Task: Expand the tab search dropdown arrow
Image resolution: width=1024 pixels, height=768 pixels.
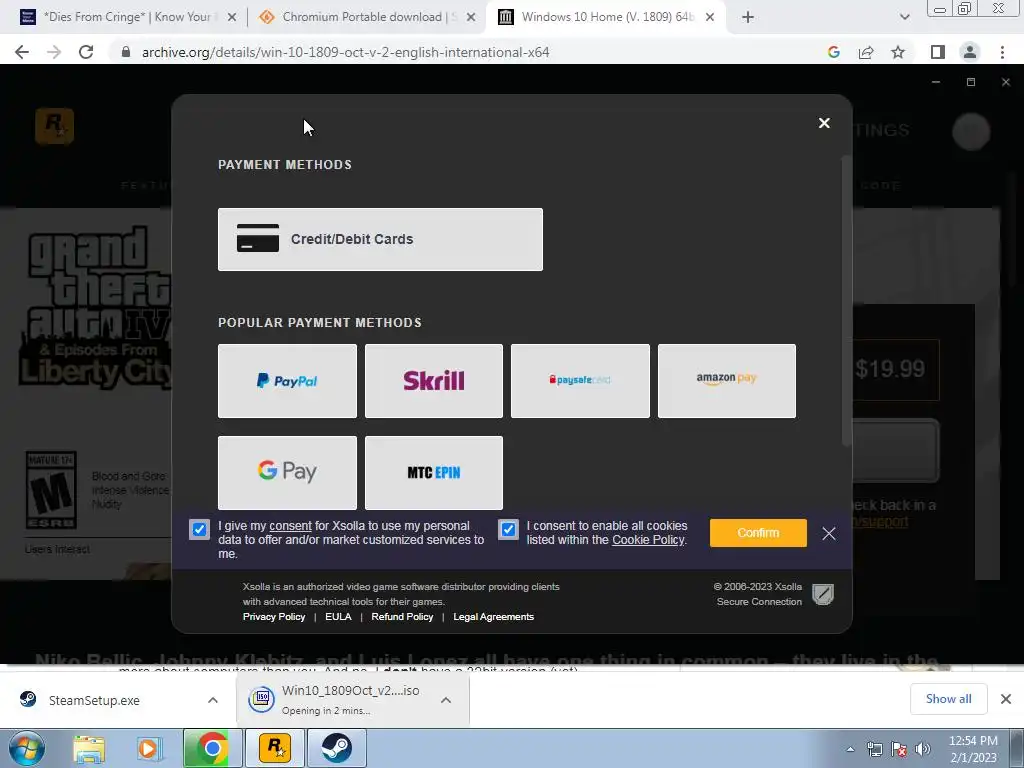Action: [904, 18]
